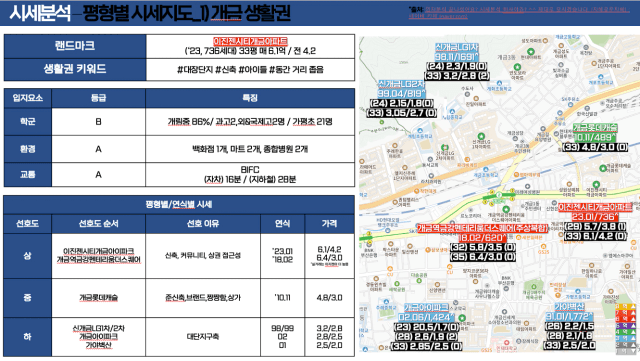
Task: Click the '(35) 6.4/3.0 (0)' price tag
Action: pyautogui.click(x=483, y=257)
